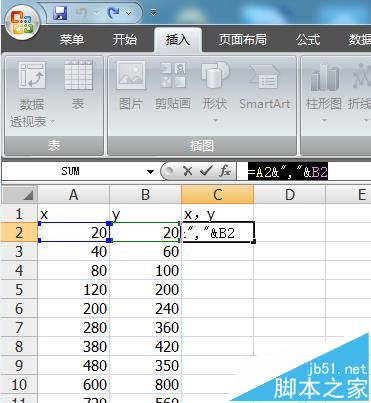
Task: Click the Office button orb
Action: [21, 22]
